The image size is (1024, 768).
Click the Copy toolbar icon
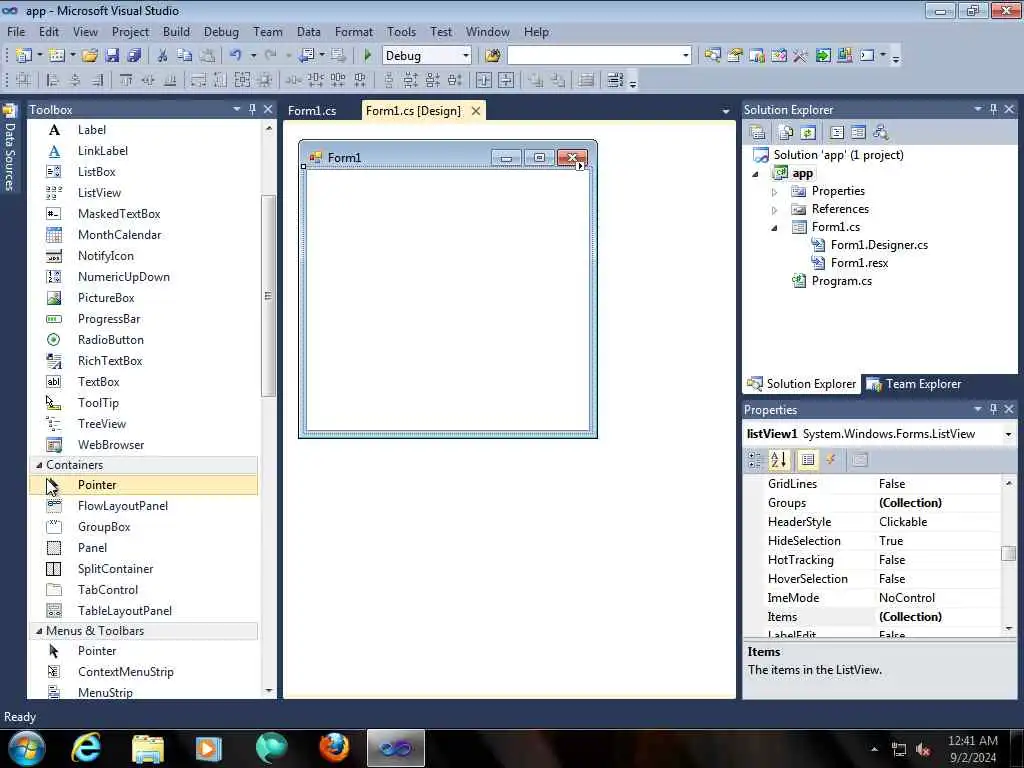tap(185, 56)
